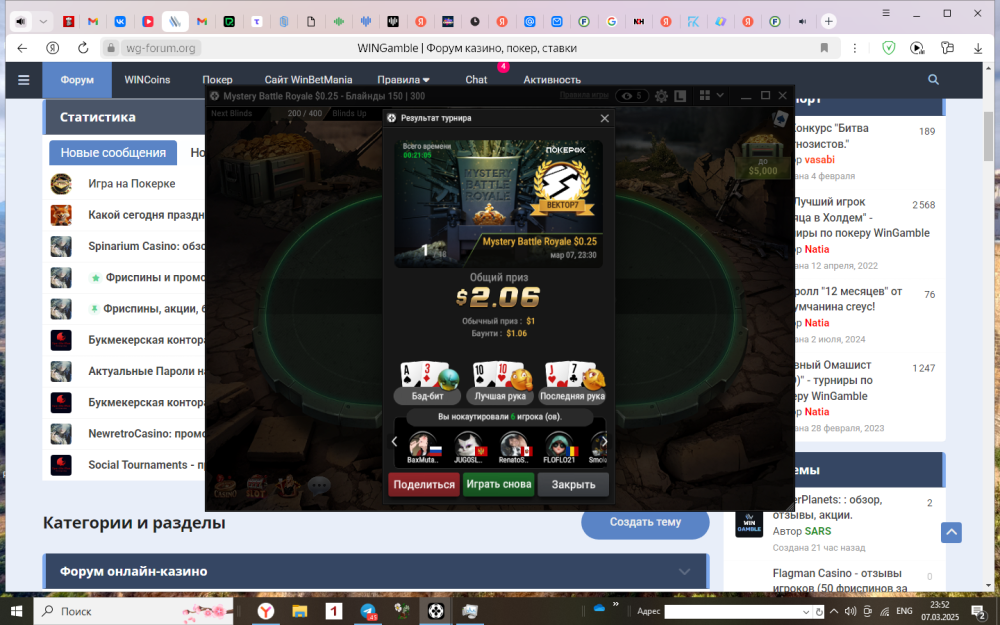Screen dimensions: 1000x625
Task: Open the forum hamburger menu
Action: (x=24, y=80)
